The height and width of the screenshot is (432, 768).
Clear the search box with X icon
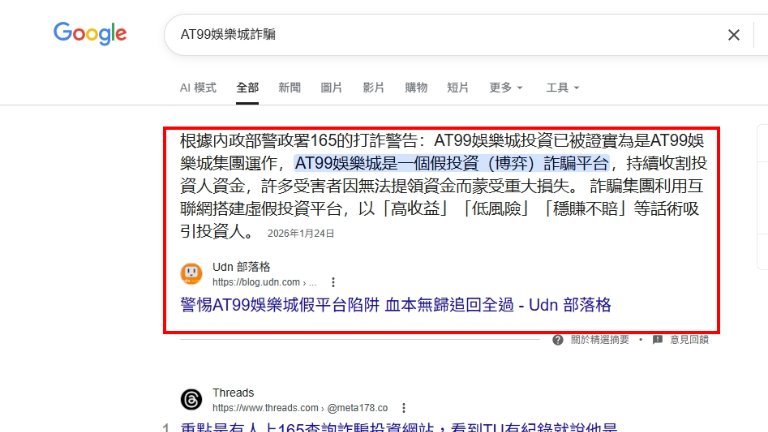tap(733, 35)
